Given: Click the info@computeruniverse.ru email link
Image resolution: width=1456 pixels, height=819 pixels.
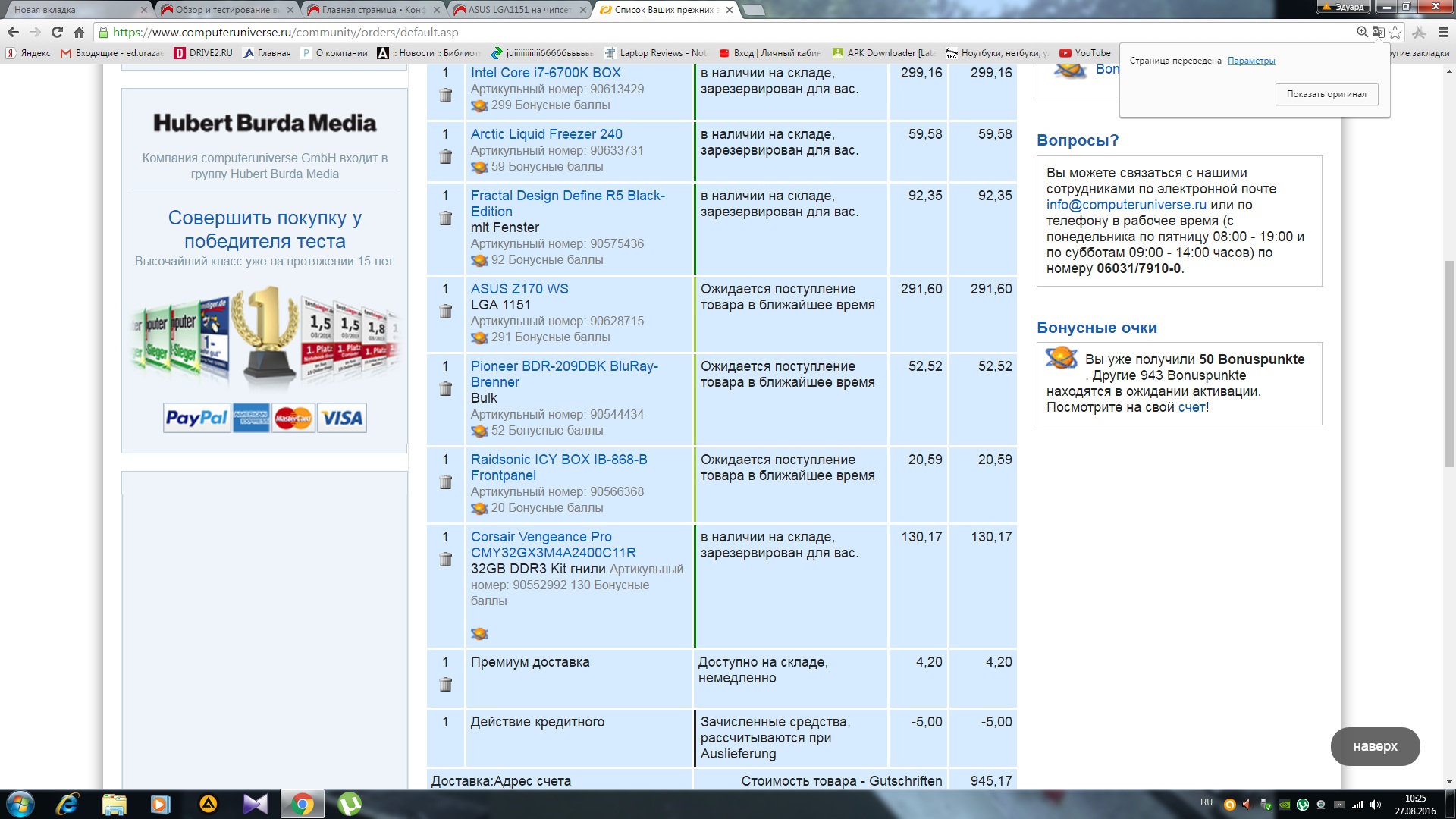Looking at the screenshot, I should click(x=1125, y=205).
